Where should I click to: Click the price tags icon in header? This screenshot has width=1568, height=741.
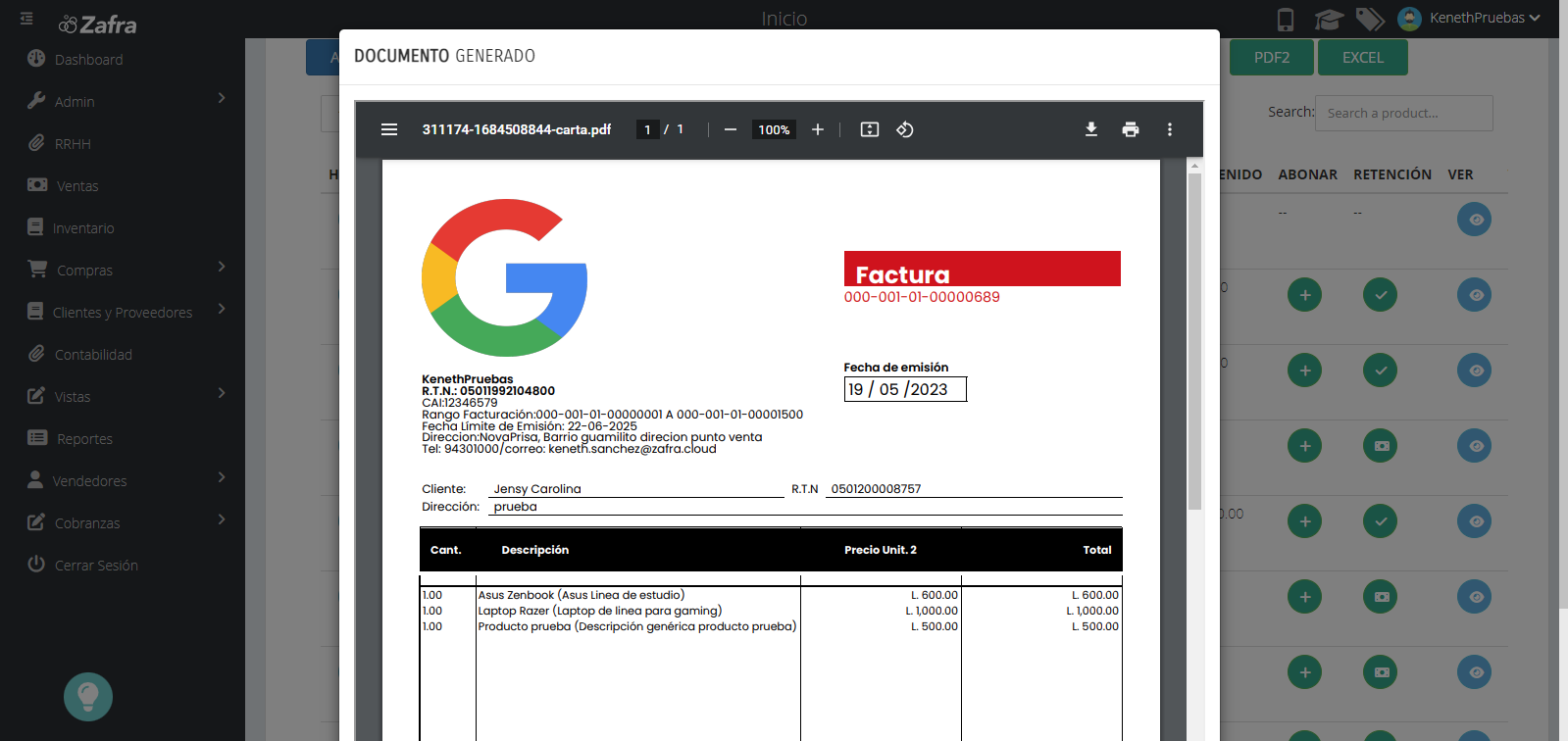1370,19
